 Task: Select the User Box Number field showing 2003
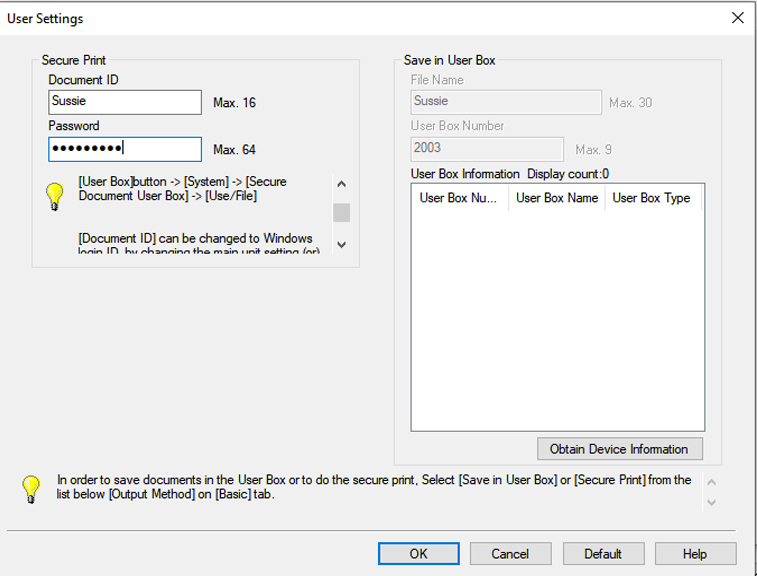pos(487,149)
